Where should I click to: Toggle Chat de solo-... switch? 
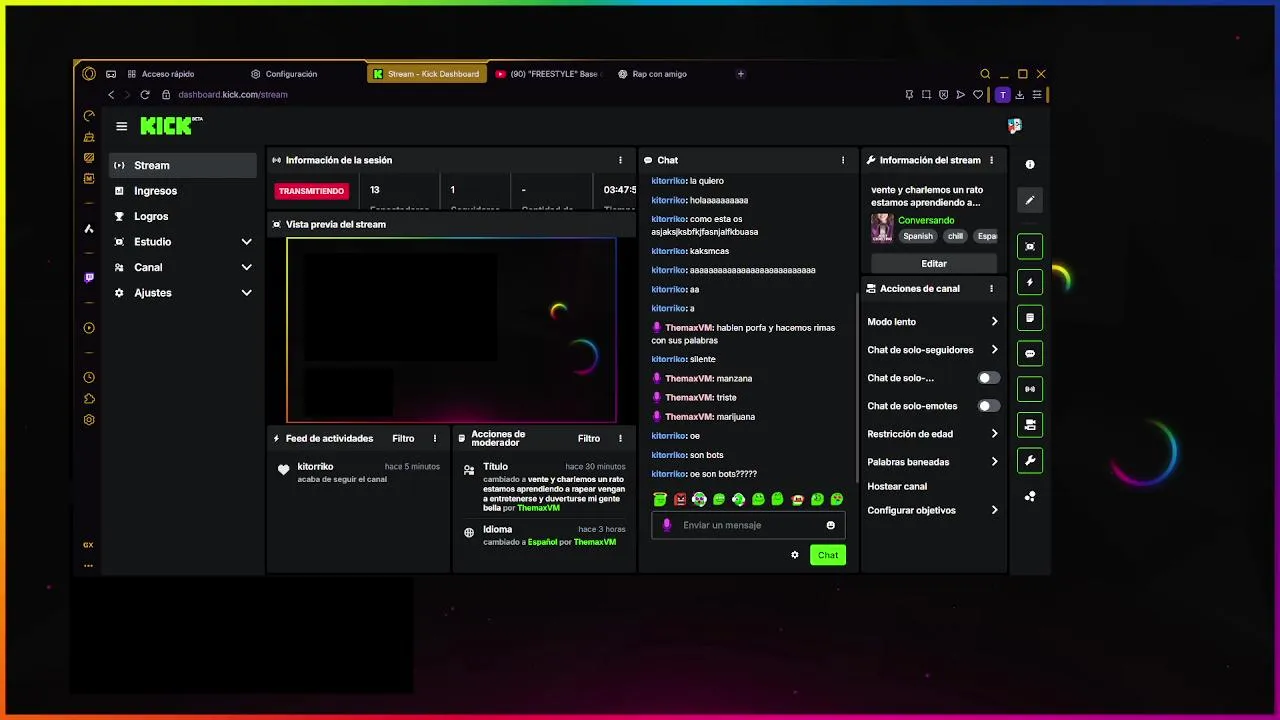tap(988, 378)
